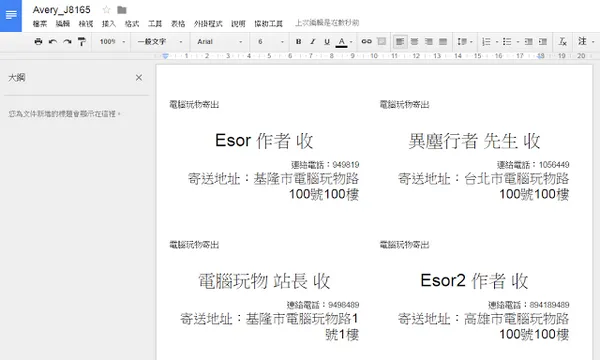600x360 pixels.
Task: Select the paint format roller tool
Action: (x=82, y=41)
